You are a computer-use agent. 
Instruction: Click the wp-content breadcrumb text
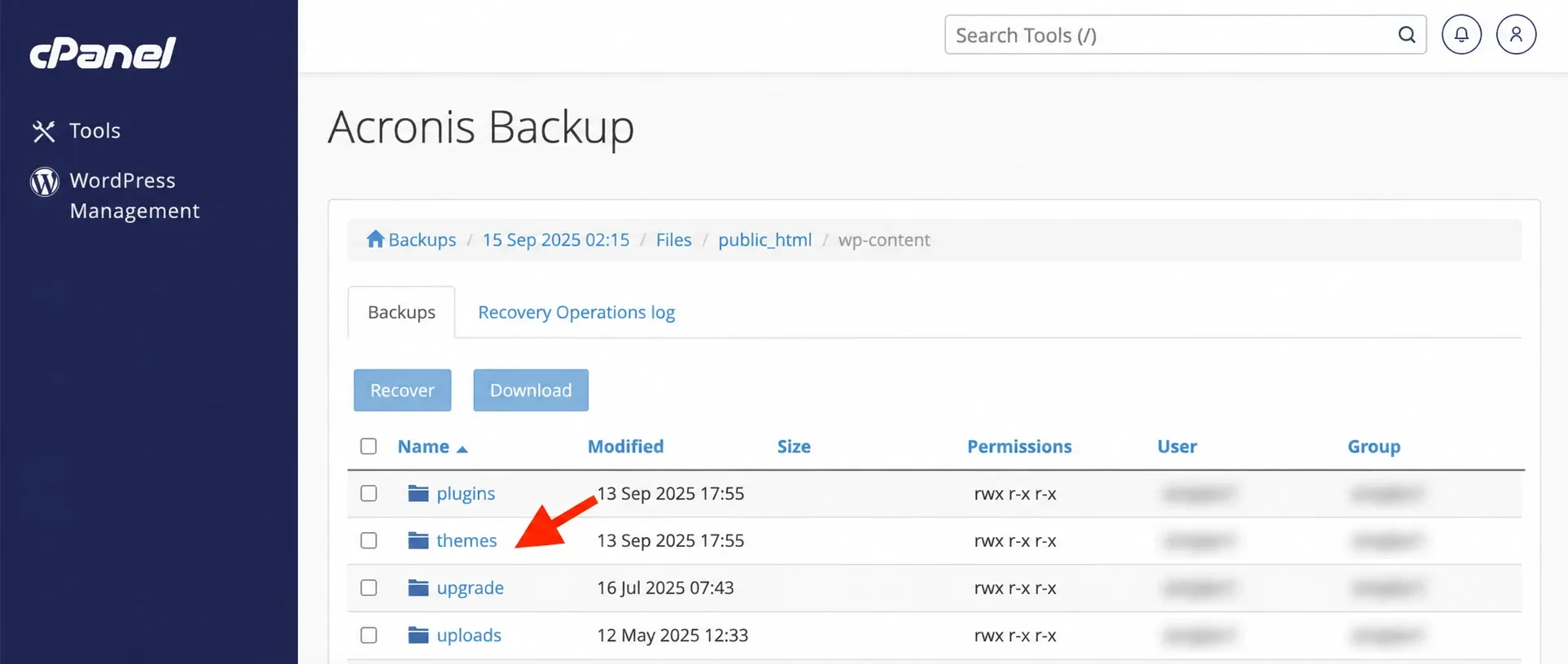884,239
